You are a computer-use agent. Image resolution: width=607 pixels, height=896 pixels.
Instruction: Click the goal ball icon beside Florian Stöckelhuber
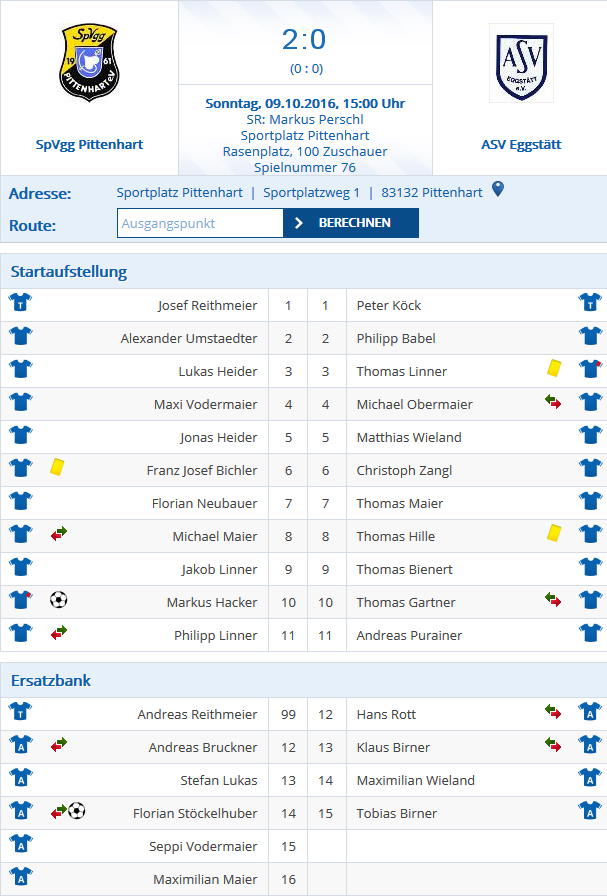[x=77, y=810]
